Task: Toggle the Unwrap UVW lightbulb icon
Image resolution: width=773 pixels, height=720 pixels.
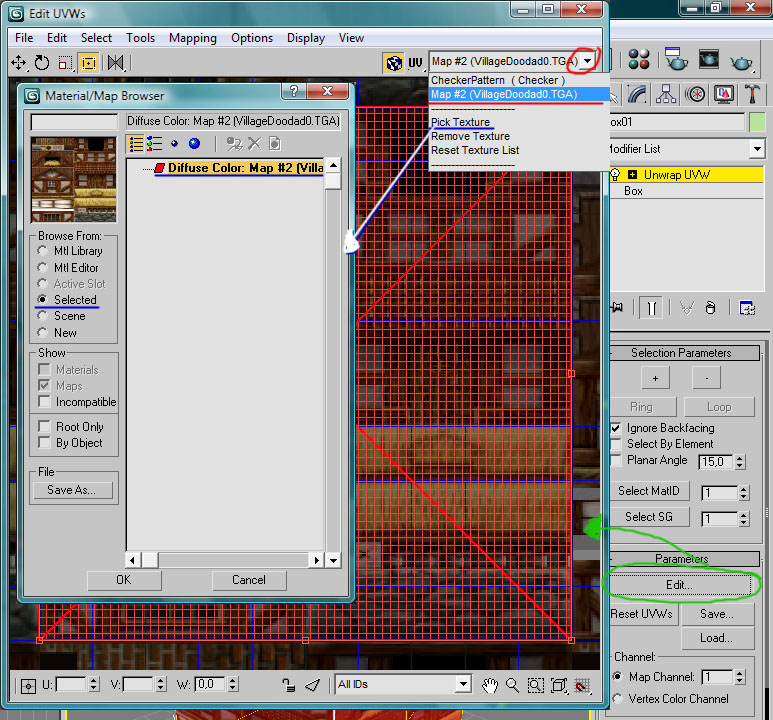Action: pos(615,175)
